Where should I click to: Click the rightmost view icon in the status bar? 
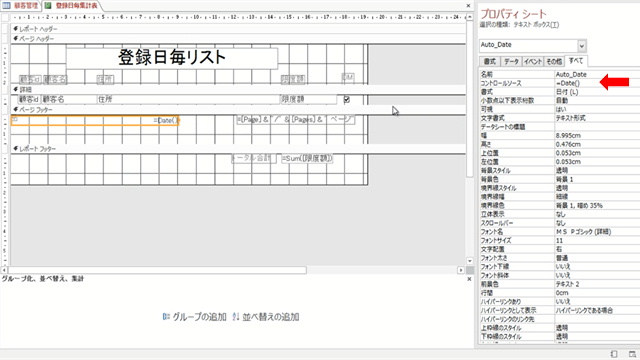[632, 354]
